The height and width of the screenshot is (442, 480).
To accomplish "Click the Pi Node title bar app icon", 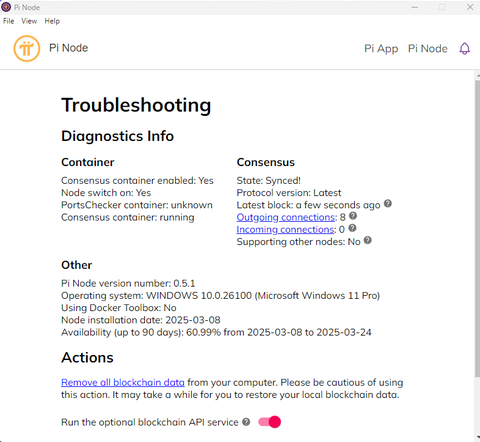I will coord(6,7).
